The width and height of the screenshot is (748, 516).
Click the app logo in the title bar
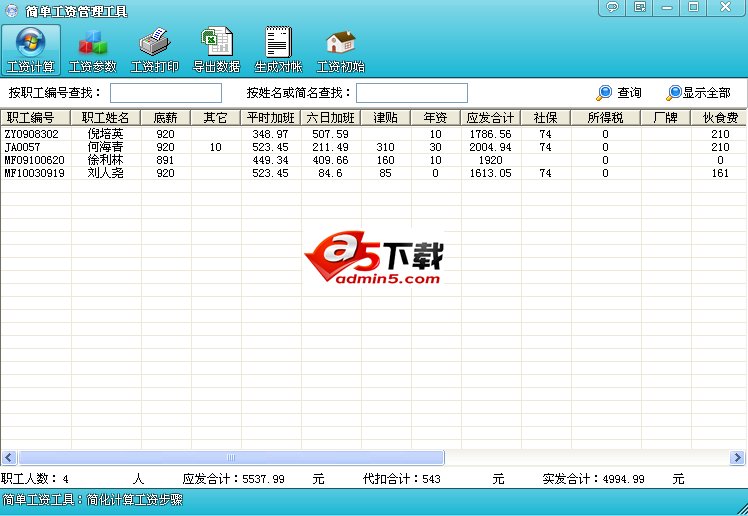(x=11, y=10)
